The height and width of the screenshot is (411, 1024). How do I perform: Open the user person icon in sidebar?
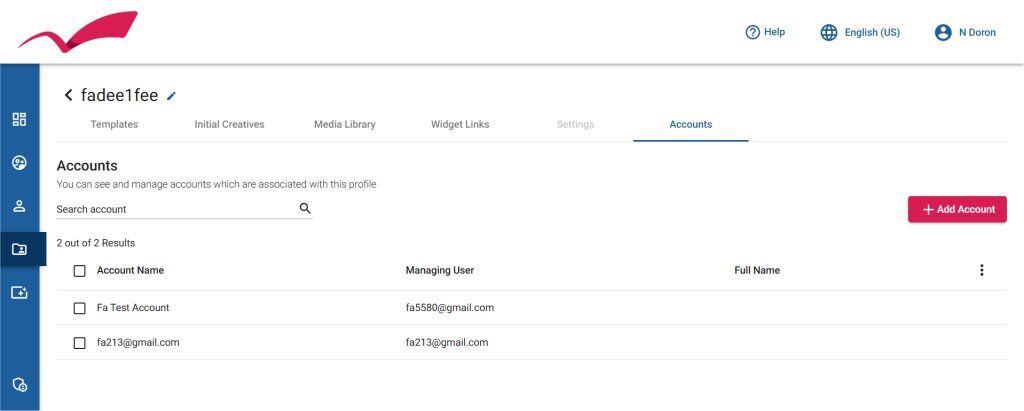click(19, 206)
